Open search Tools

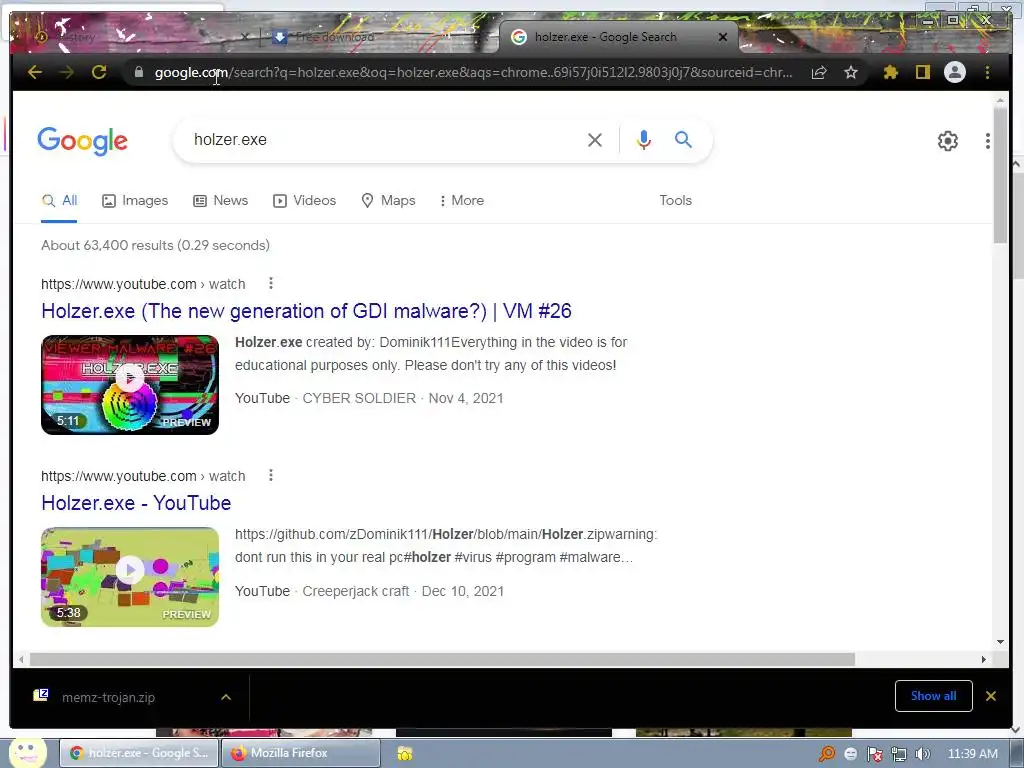[x=675, y=200]
